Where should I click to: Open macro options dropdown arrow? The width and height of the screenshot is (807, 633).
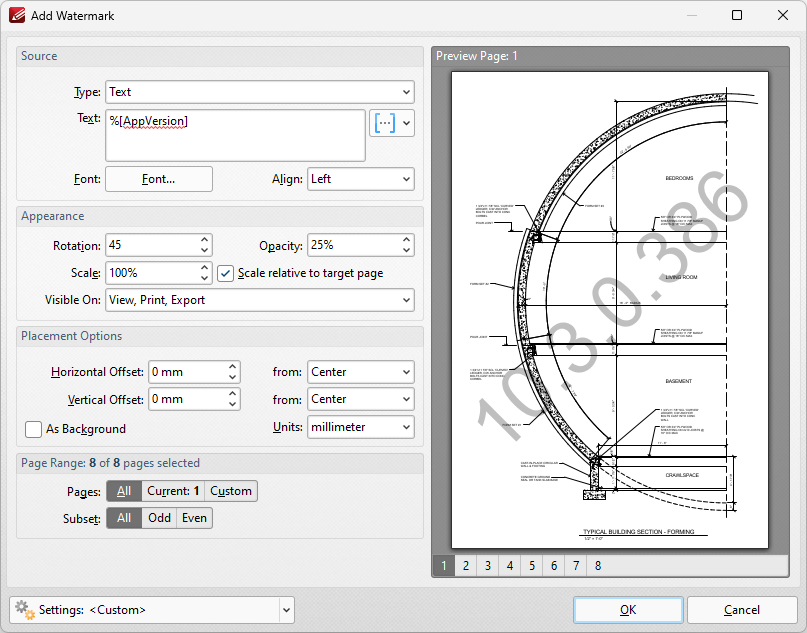coord(406,123)
